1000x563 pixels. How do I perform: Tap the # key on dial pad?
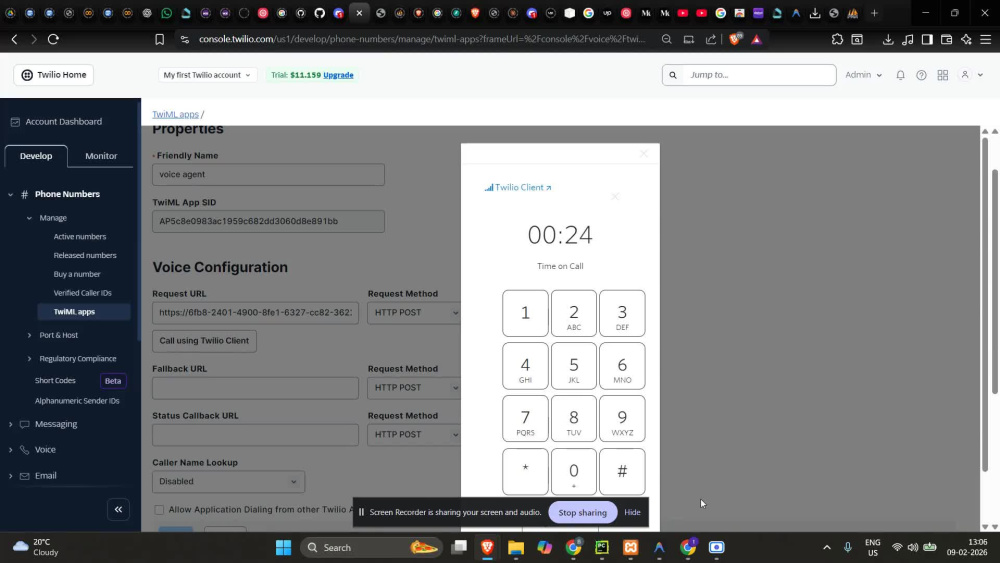point(622,472)
